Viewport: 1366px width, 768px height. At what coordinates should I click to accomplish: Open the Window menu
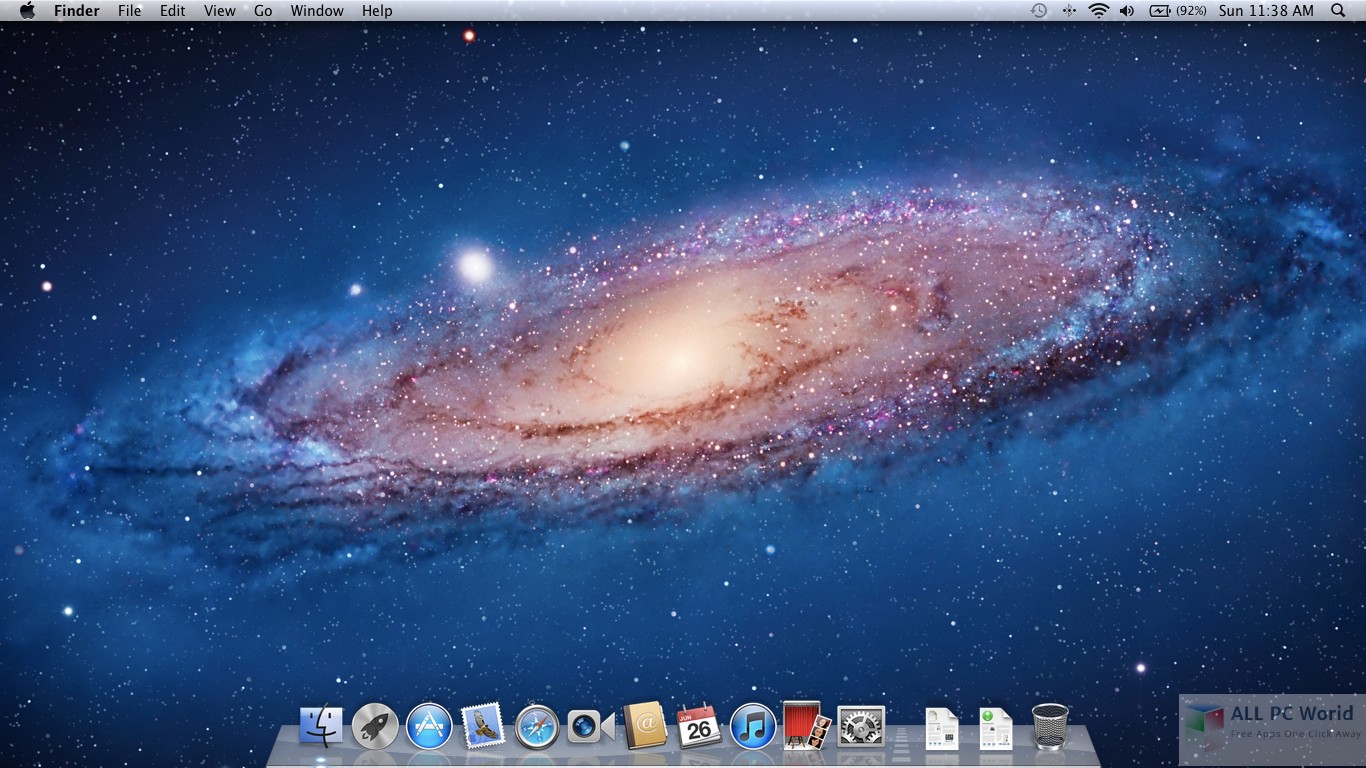click(x=317, y=11)
